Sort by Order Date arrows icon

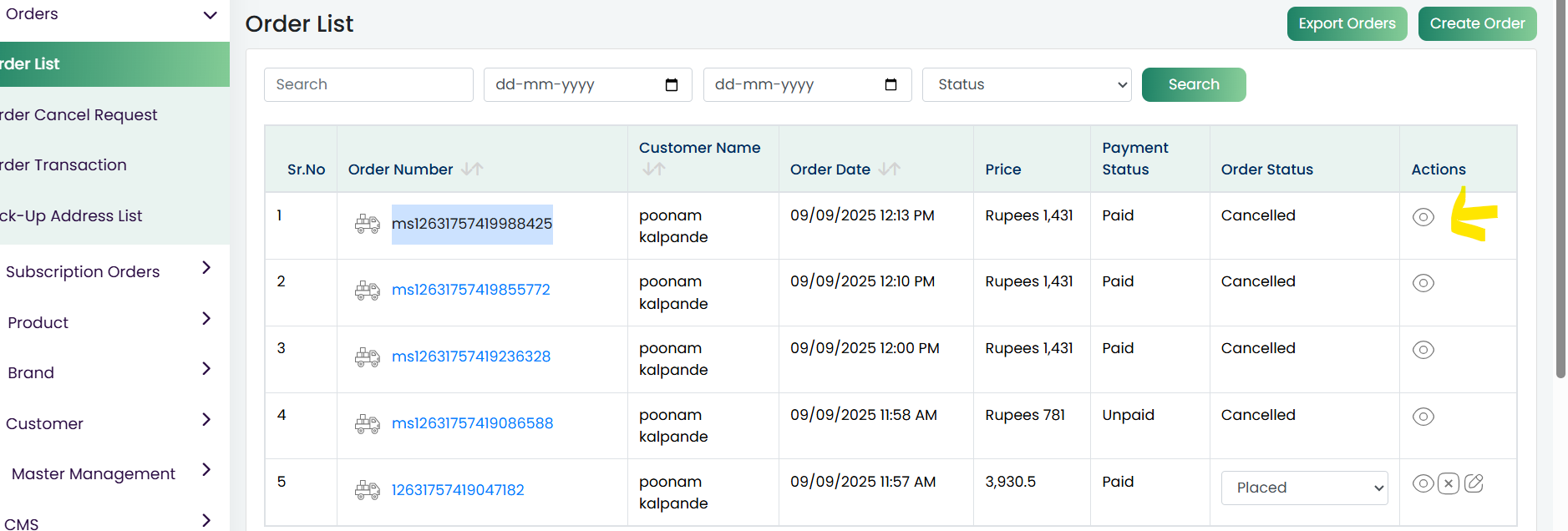(890, 169)
